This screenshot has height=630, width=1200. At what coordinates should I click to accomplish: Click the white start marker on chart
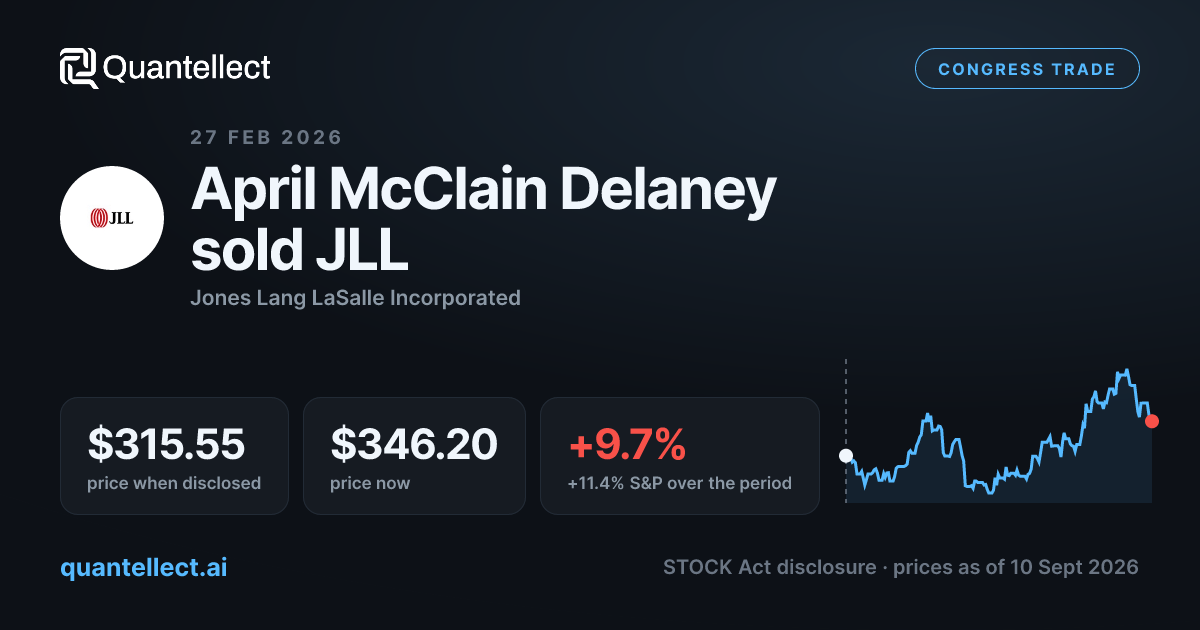pyautogui.click(x=846, y=456)
